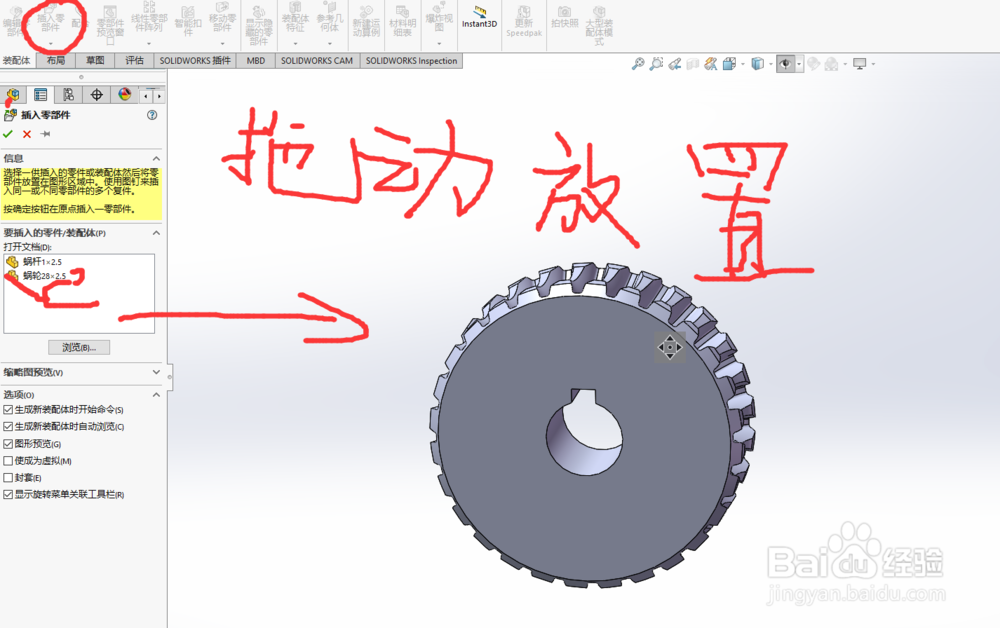Screen dimensions: 1000x628
Task: Expand the 缩略图预览 section
Action: [156, 372]
